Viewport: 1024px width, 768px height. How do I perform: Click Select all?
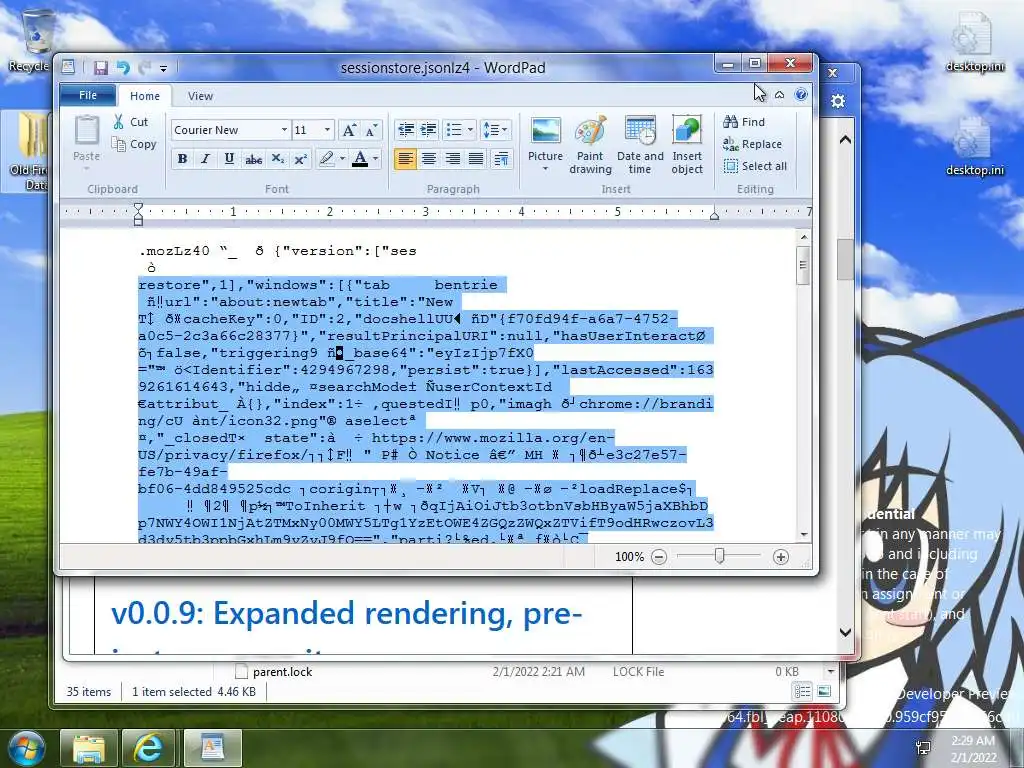pyautogui.click(x=755, y=167)
